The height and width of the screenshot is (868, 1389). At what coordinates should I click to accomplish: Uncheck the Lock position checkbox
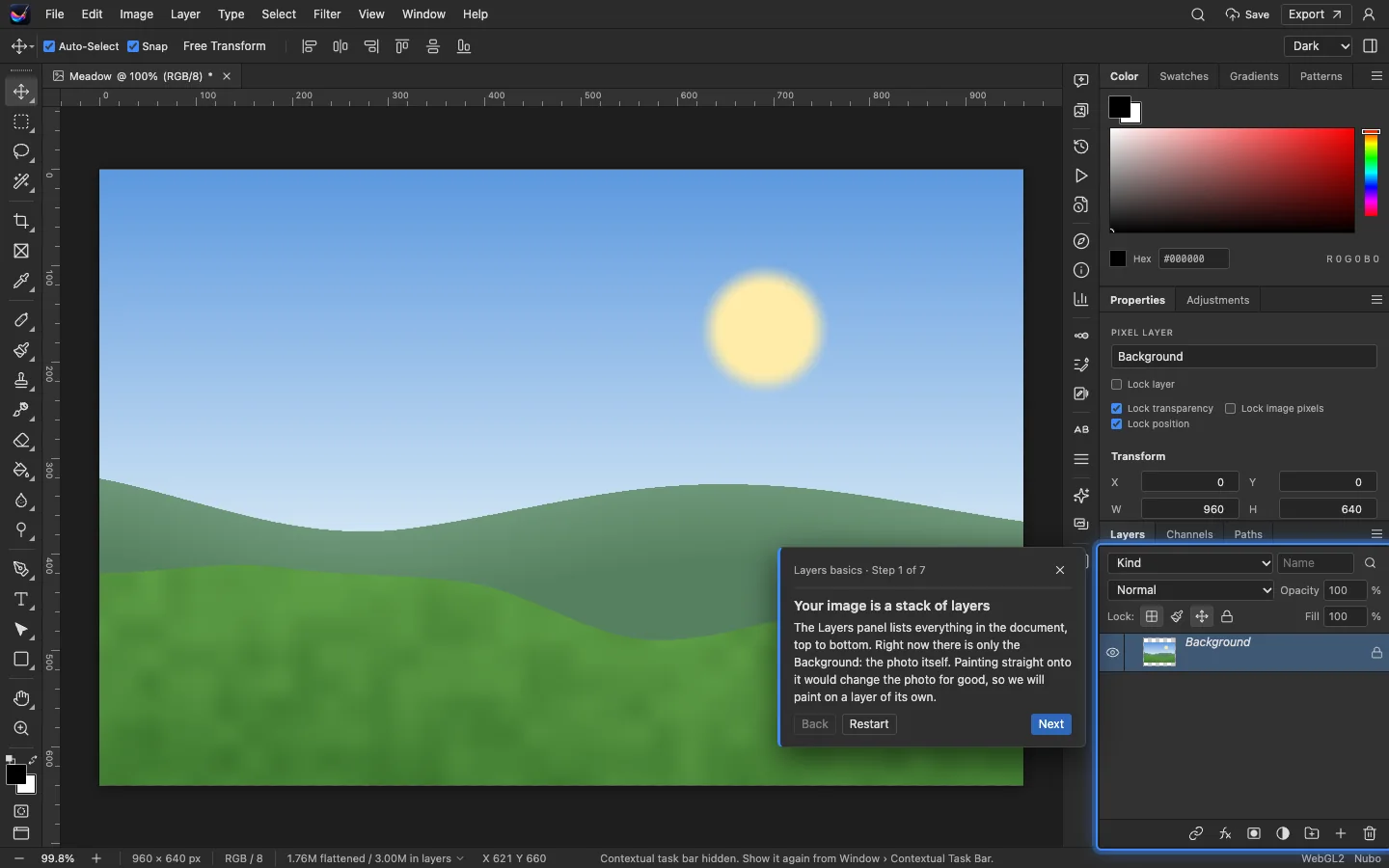point(1117,424)
